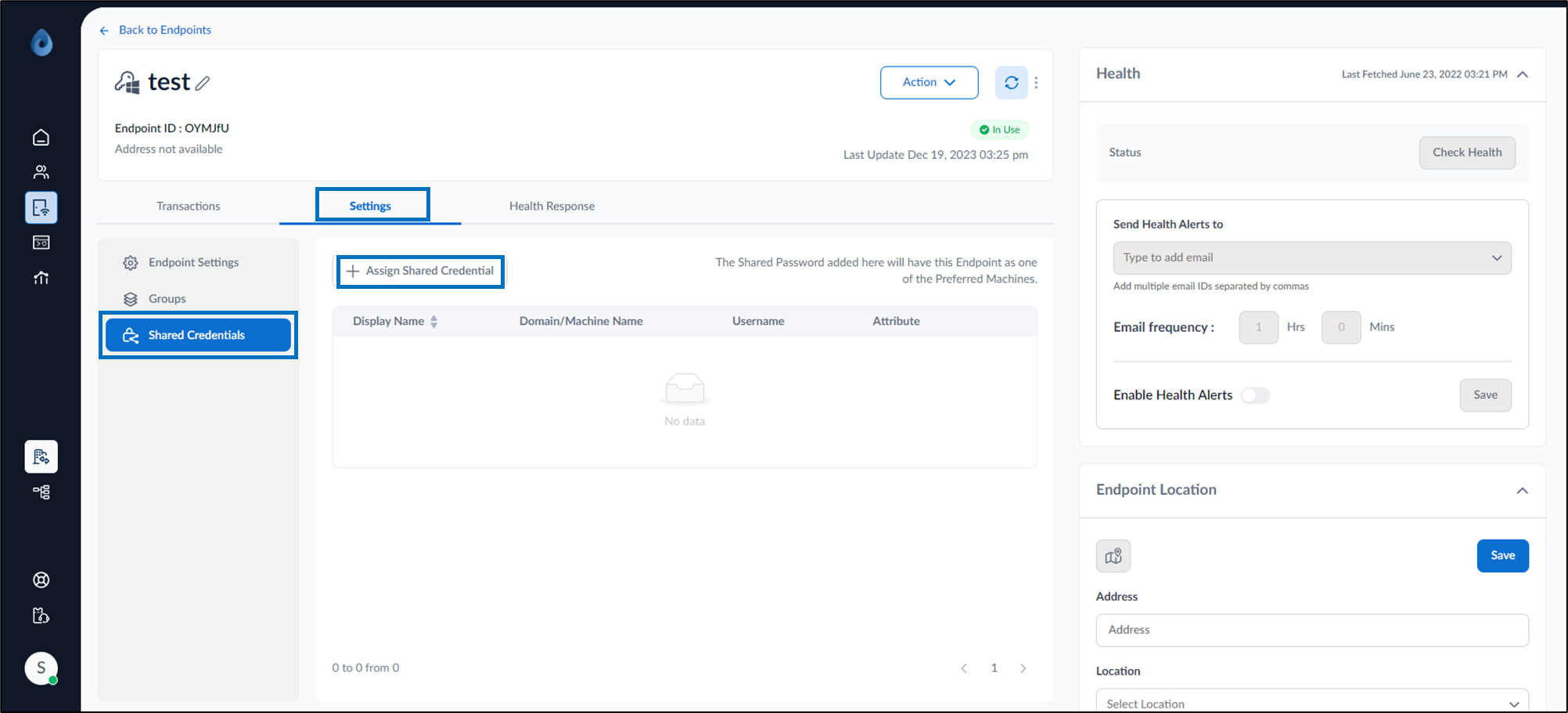1568x713 pixels.
Task: Open the user avatar labeled S
Action: tap(41, 668)
